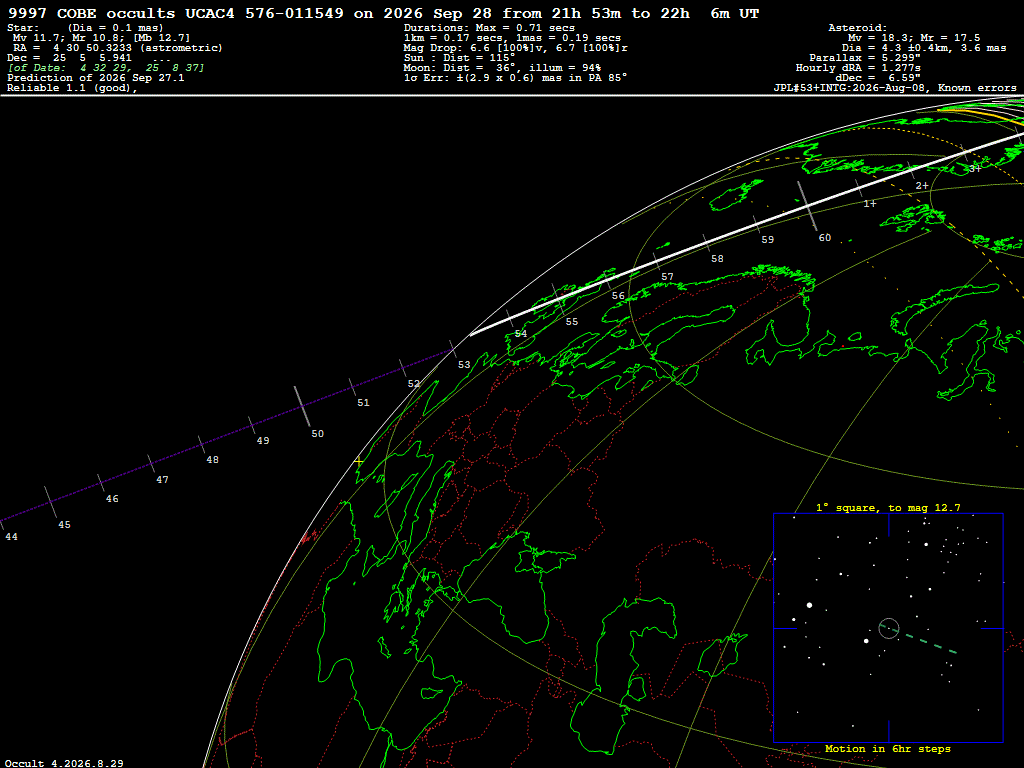The image size is (1024, 768).
Task: Click the circled target star in finder chart
Action: coord(889,628)
